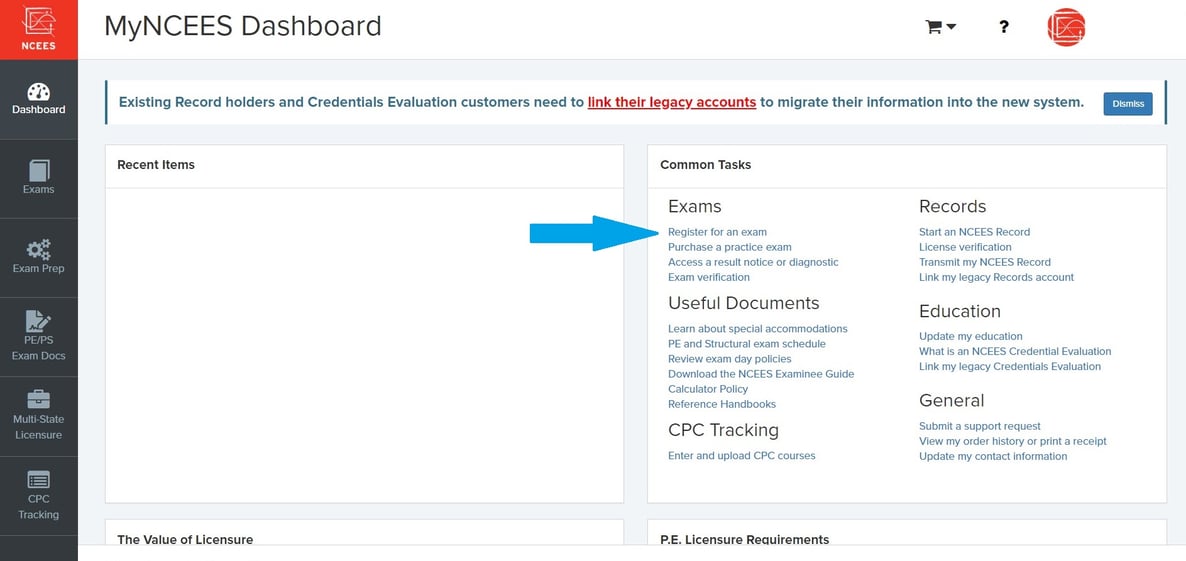Select 'Transmit my NCEES Record' link
The height and width of the screenshot is (561, 1186).
(984, 262)
